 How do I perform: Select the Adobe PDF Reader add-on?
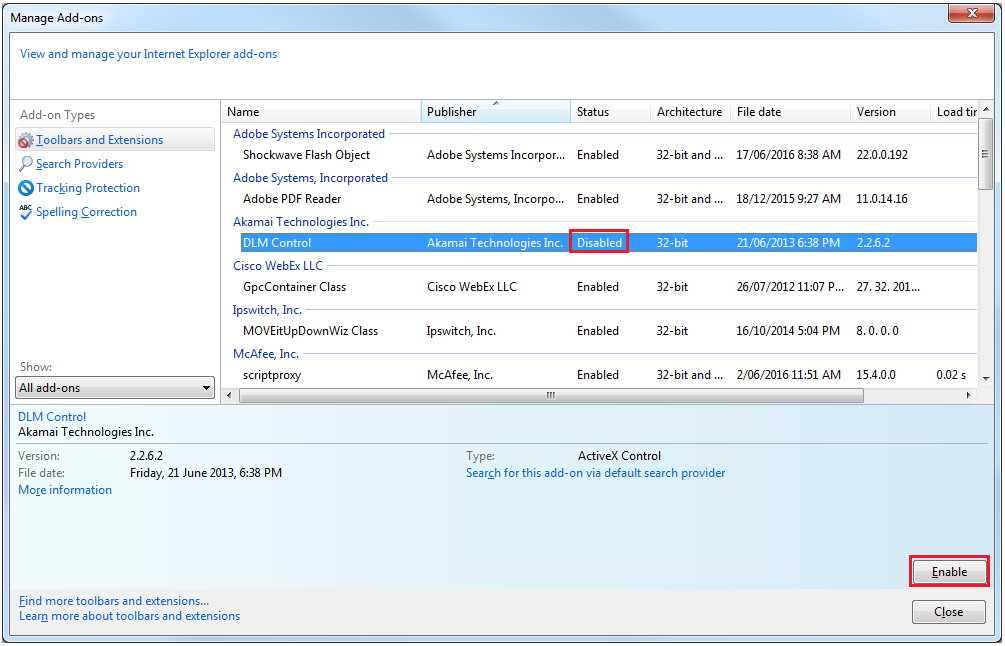tap(292, 199)
